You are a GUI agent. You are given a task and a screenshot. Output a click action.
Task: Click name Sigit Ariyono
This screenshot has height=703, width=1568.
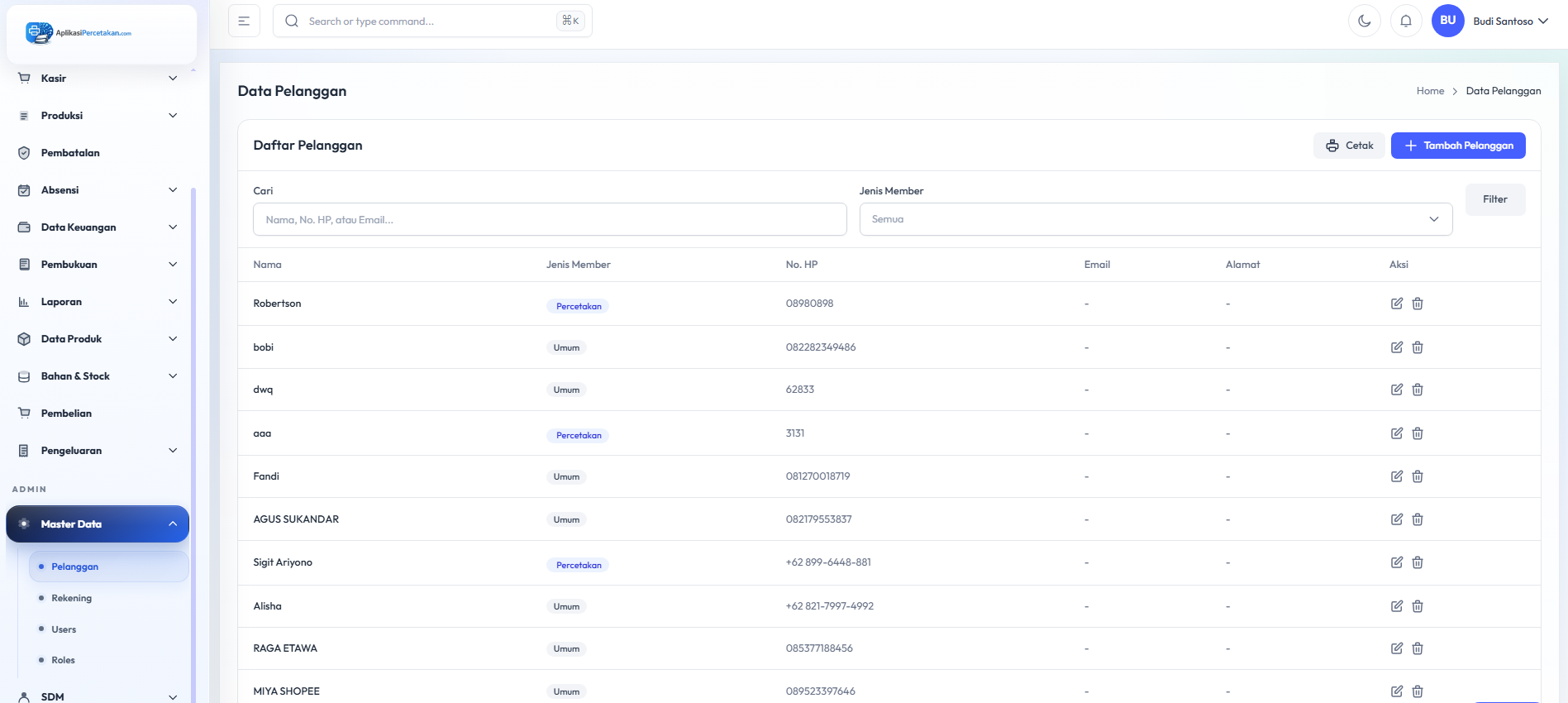283,562
